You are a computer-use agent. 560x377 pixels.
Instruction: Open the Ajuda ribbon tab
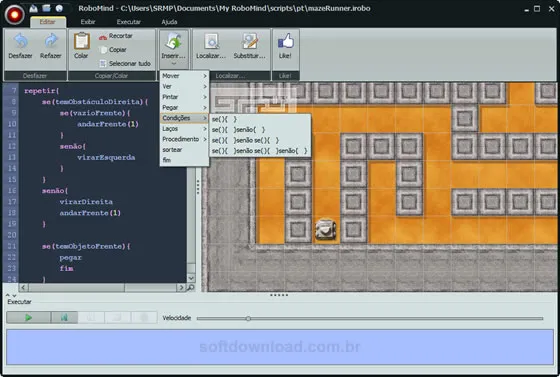(169, 22)
